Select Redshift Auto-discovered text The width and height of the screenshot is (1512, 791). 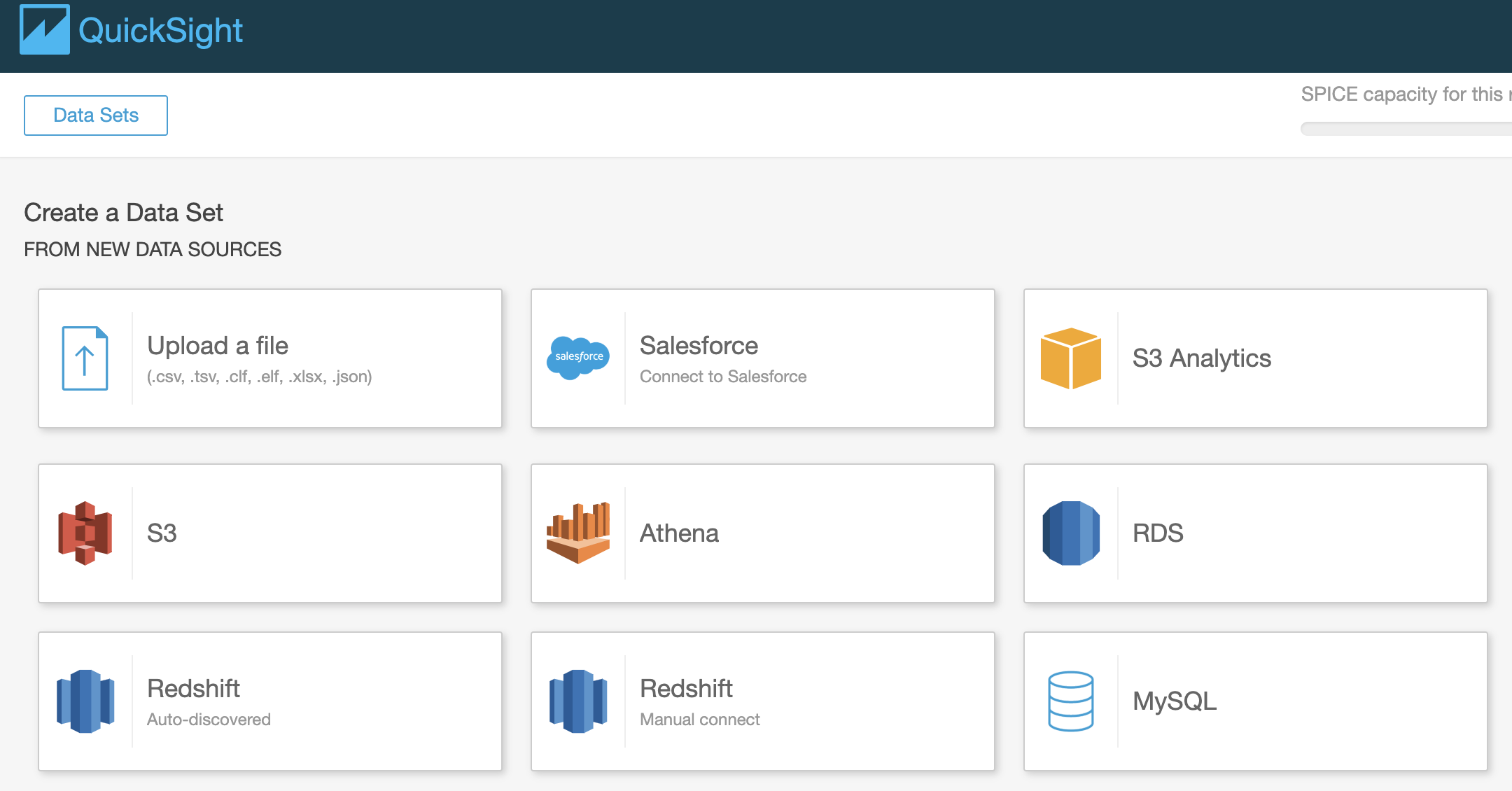point(209,720)
